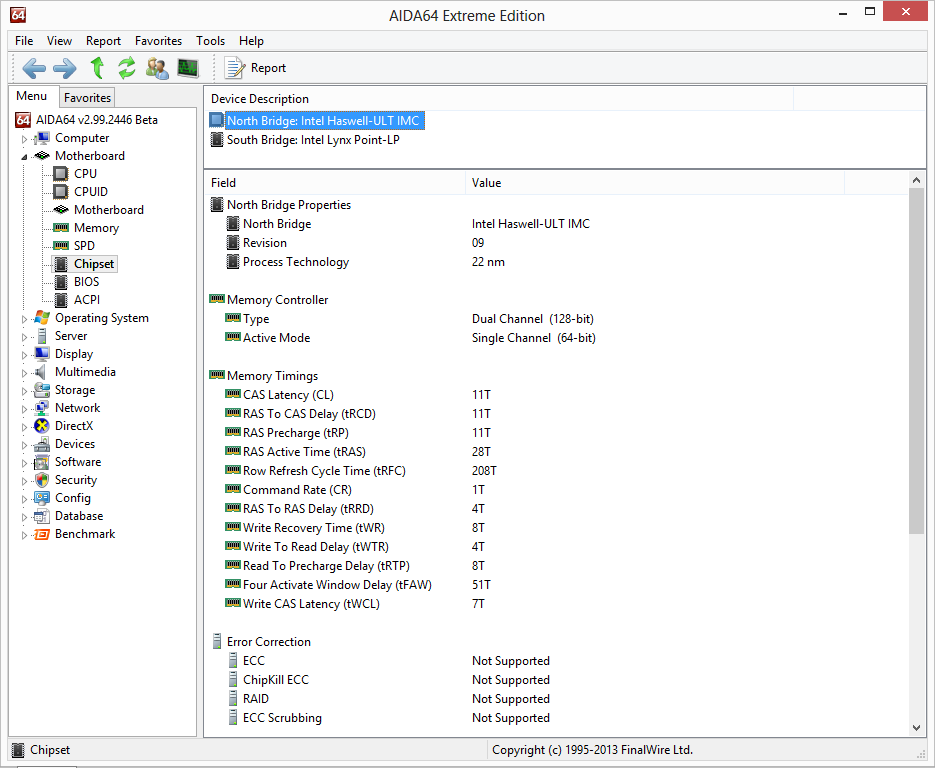Click the Display monitor icon
The height and width of the screenshot is (768, 935).
point(42,354)
